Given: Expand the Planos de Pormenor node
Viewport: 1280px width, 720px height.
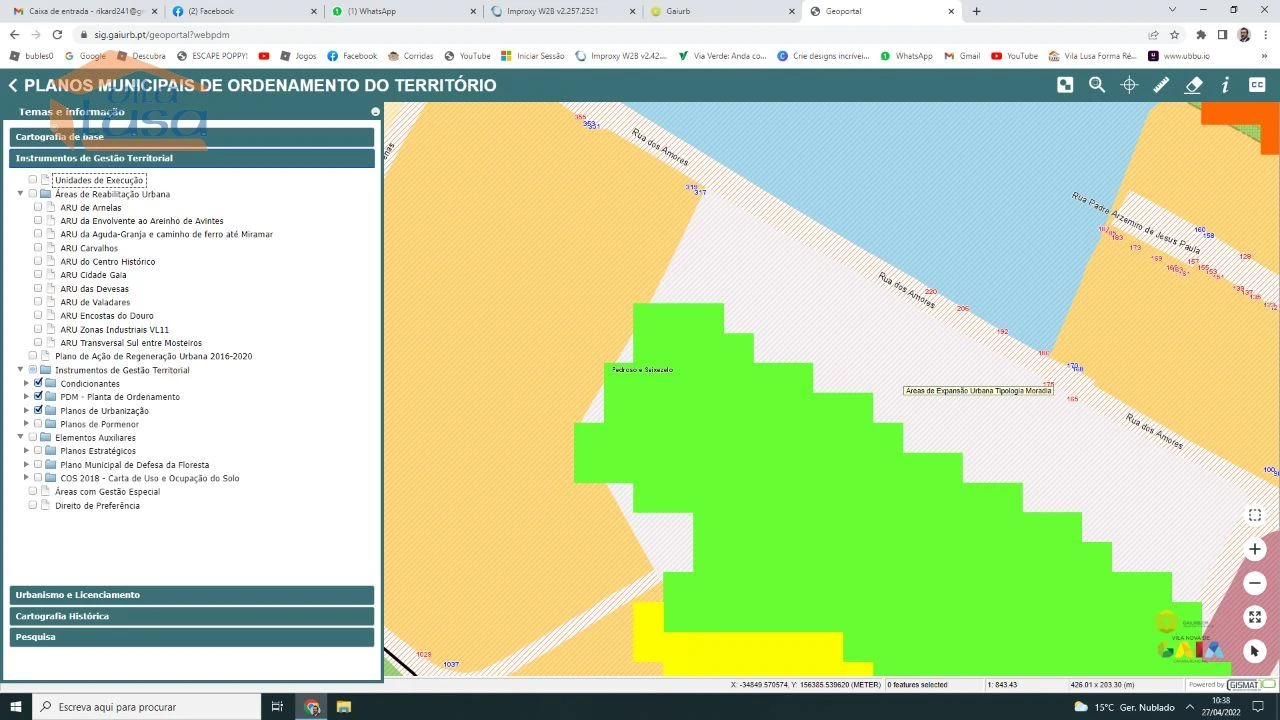Looking at the screenshot, I should point(27,424).
